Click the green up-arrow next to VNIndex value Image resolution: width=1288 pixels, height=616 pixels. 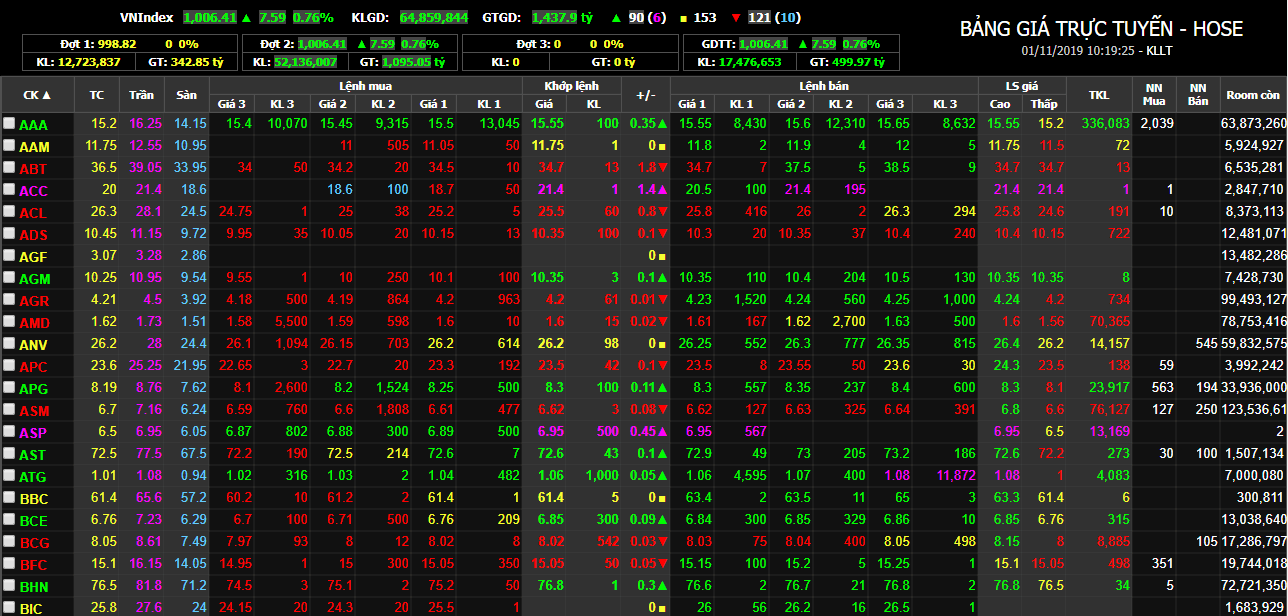pos(246,18)
